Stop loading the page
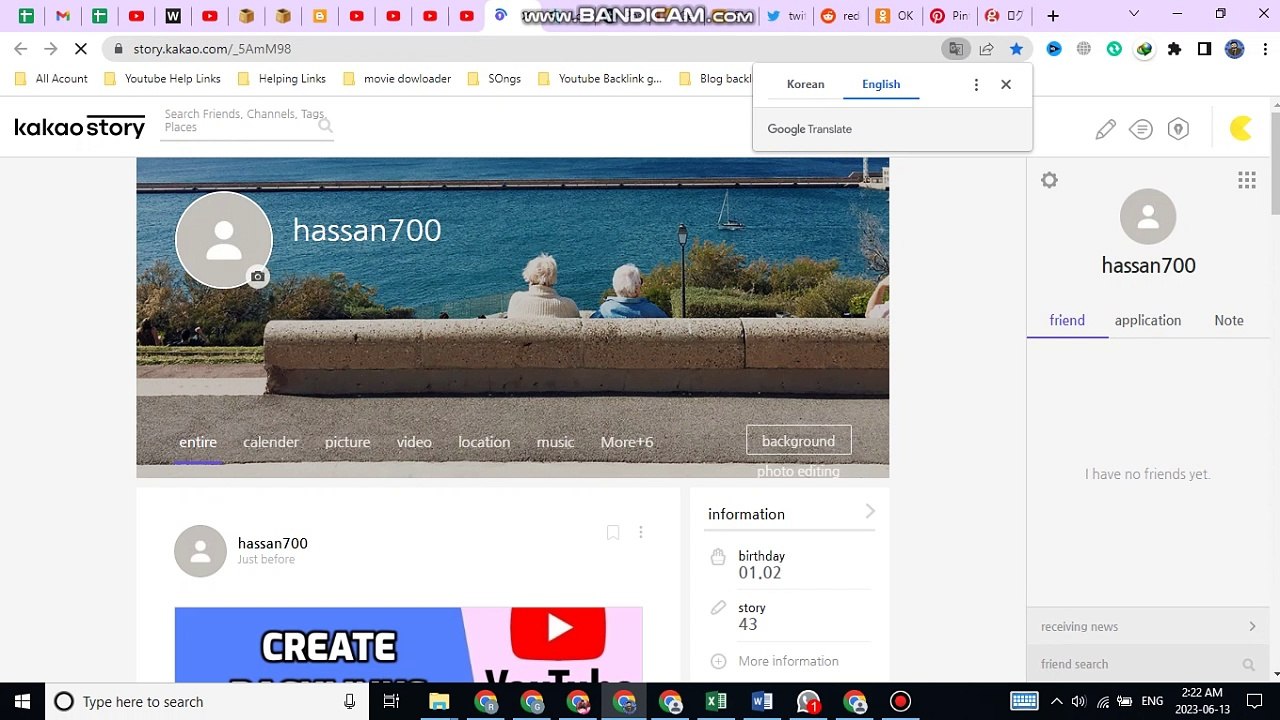Viewport: 1280px width, 720px height. click(81, 49)
